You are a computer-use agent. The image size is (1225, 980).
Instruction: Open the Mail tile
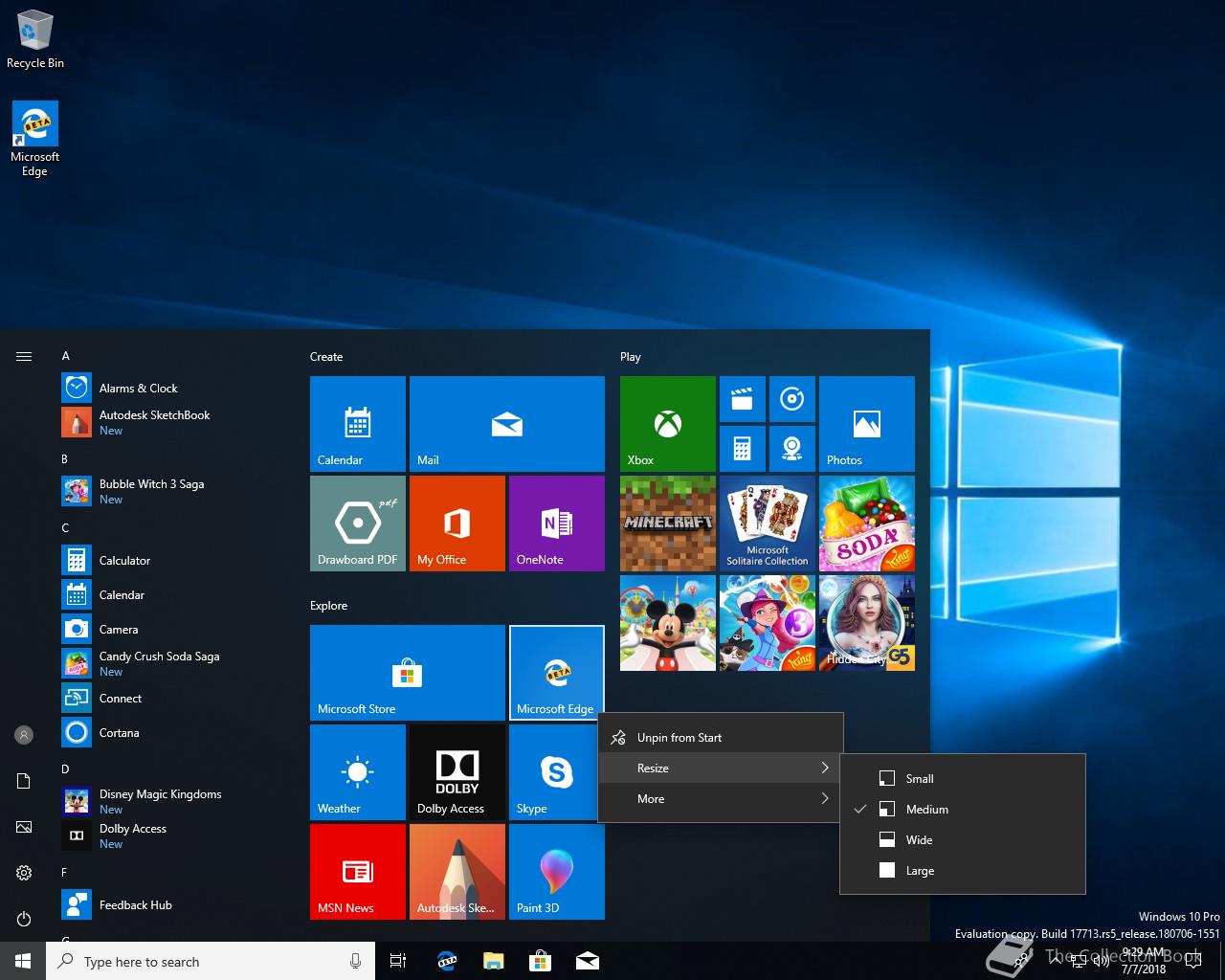(x=507, y=424)
